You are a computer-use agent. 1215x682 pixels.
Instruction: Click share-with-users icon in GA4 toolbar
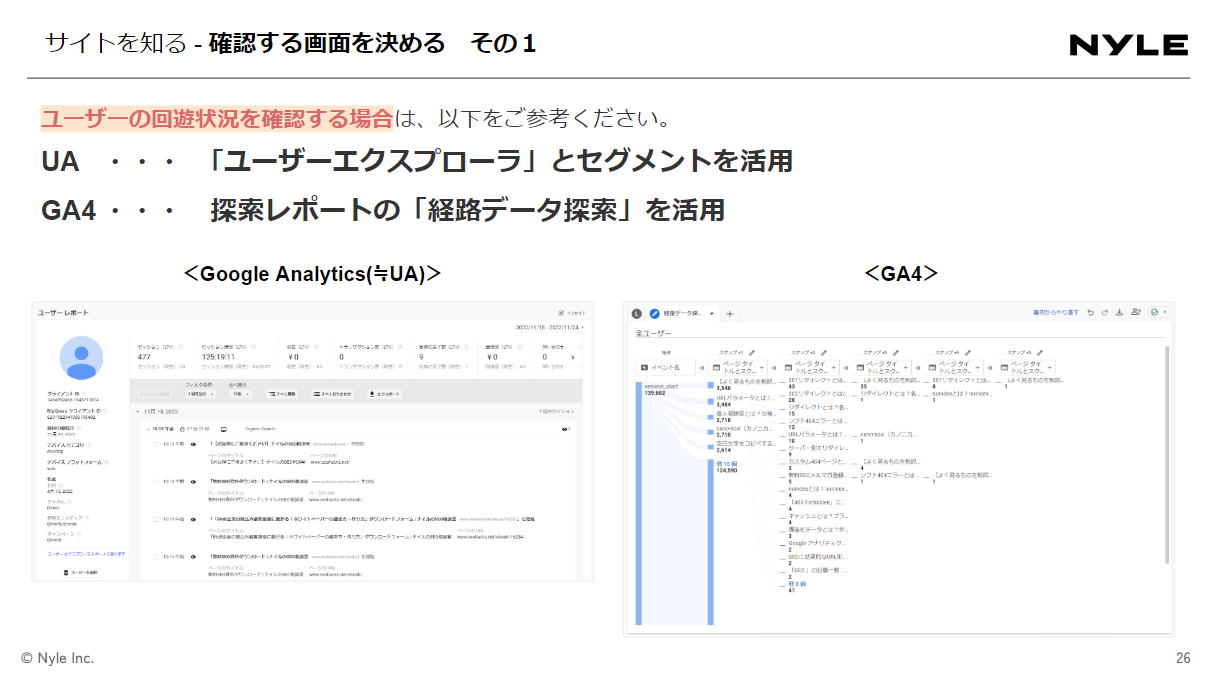coord(1135,312)
